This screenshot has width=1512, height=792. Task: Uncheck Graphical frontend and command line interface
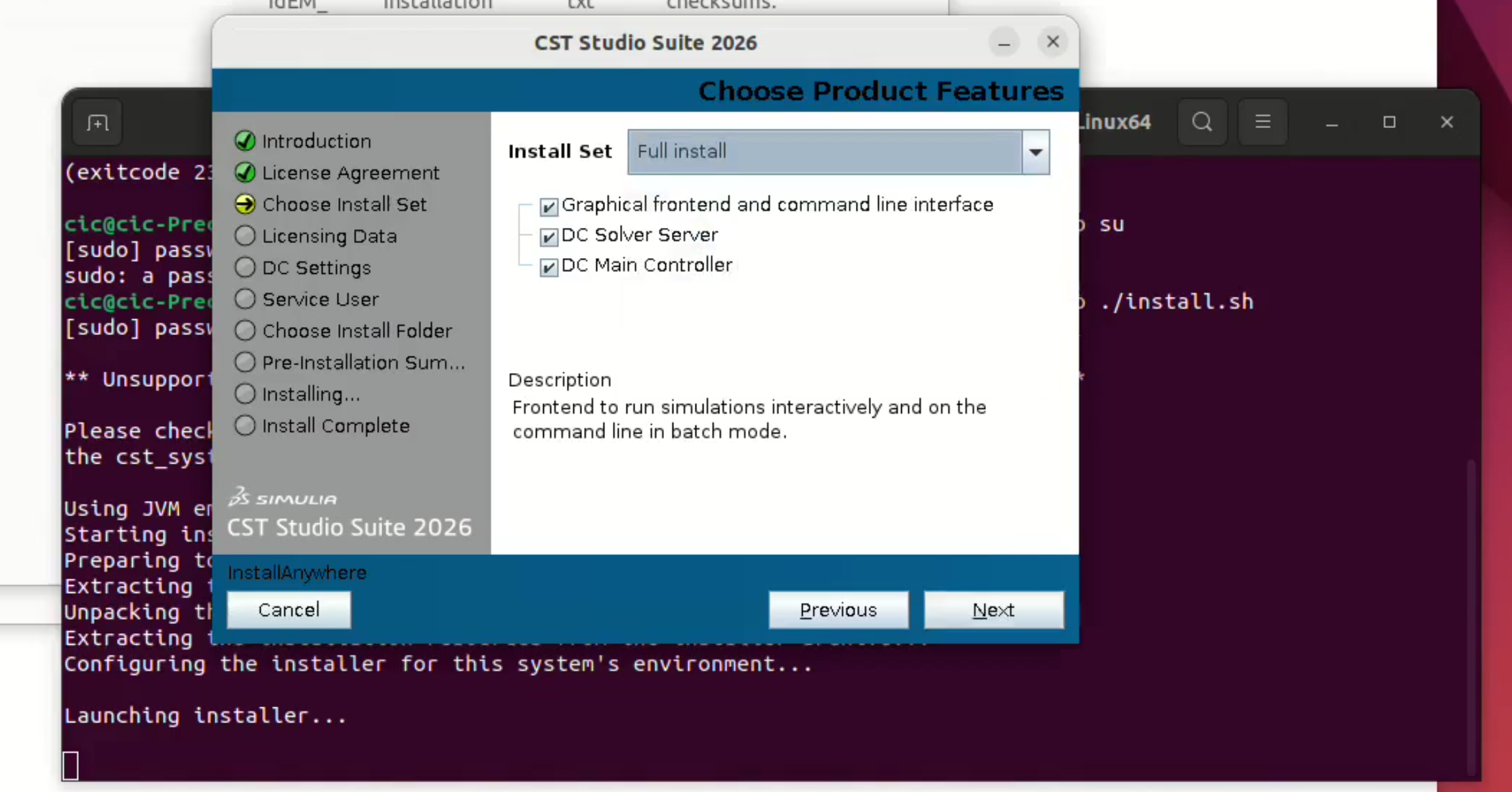pos(548,206)
